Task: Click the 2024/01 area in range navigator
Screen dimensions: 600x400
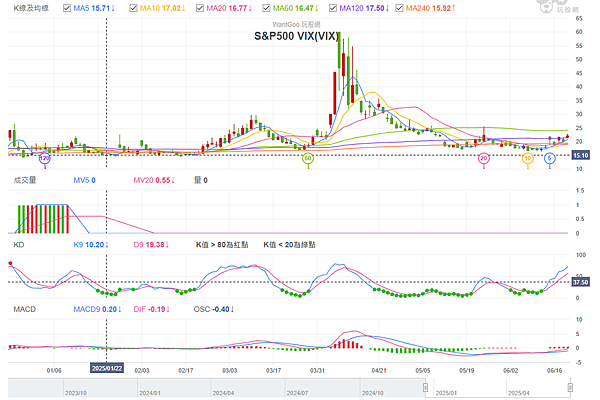Action: (x=150, y=393)
